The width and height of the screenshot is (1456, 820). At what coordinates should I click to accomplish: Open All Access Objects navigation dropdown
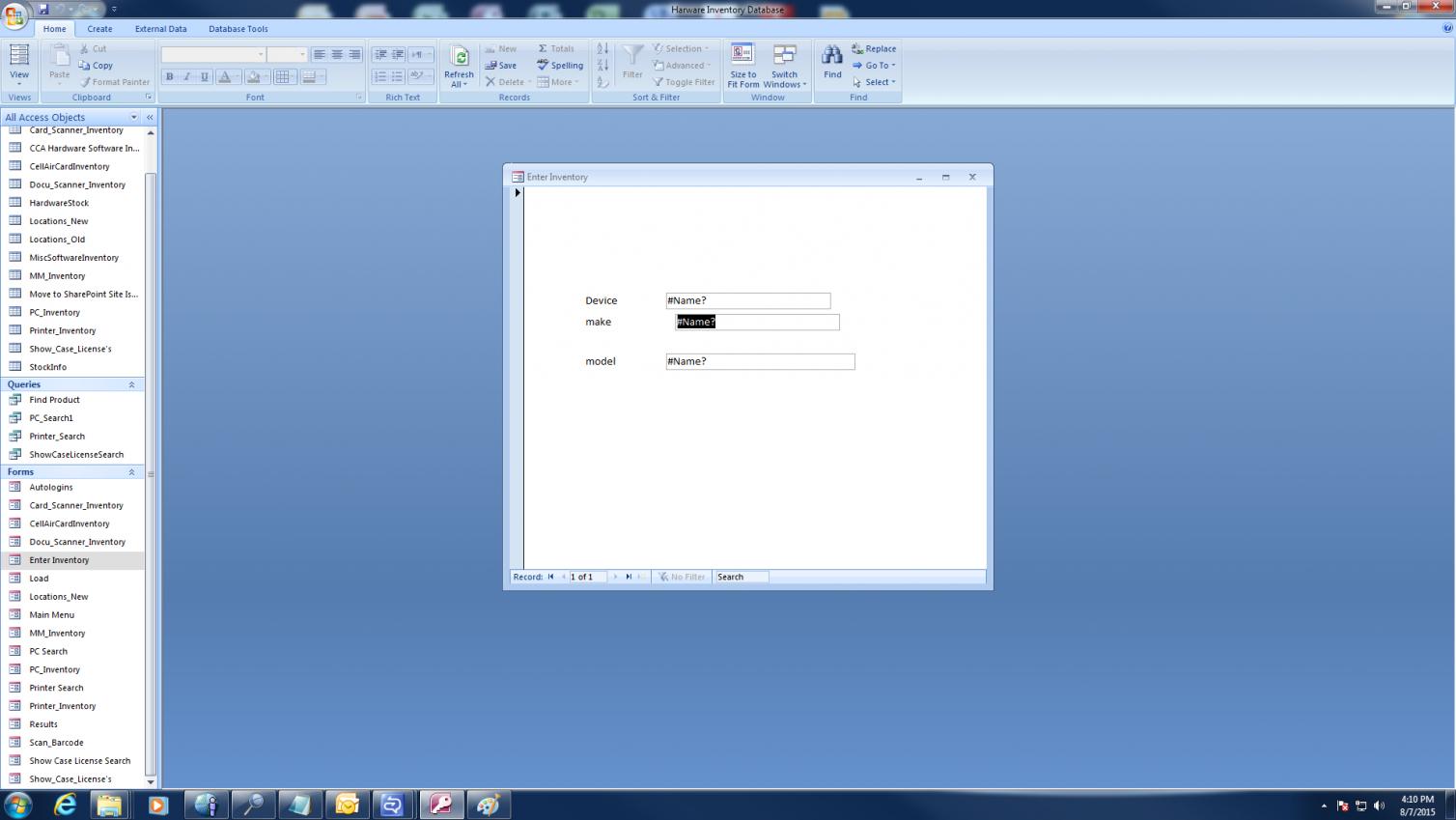pos(134,117)
